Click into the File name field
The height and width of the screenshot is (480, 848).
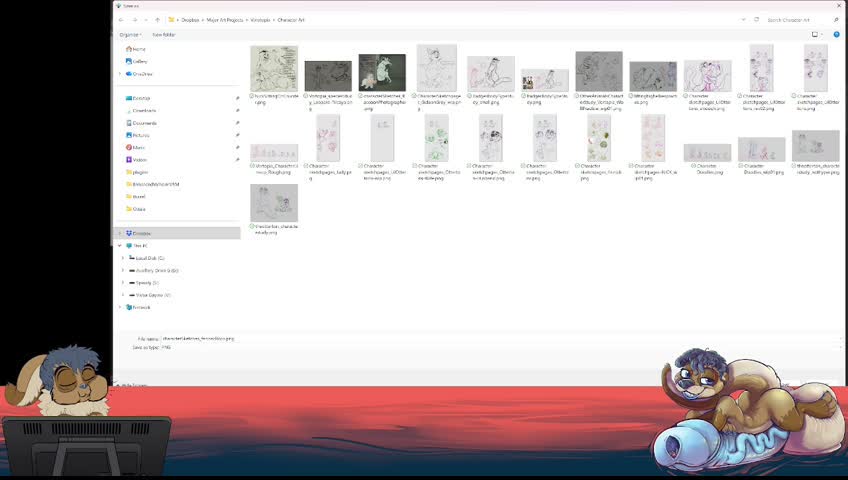tap(500, 339)
